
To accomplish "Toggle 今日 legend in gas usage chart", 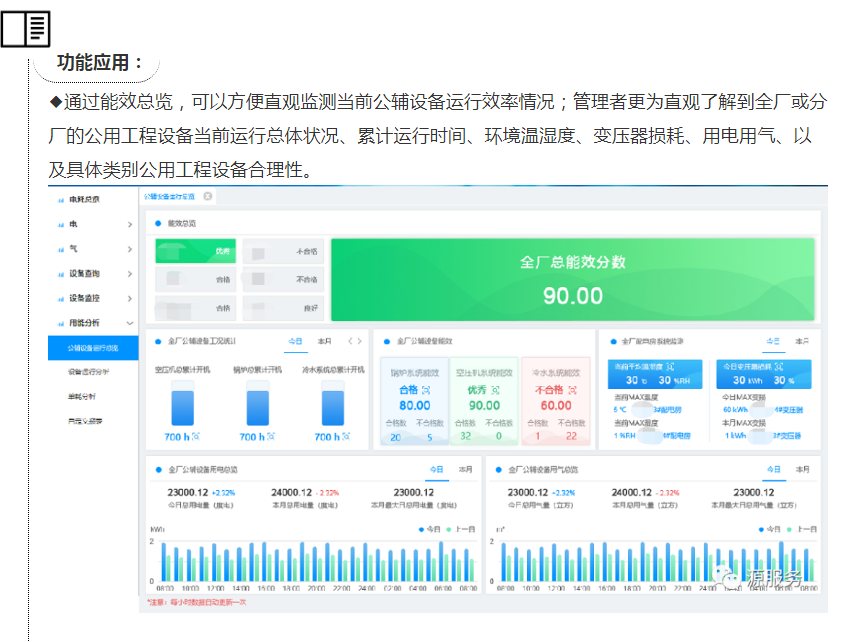I will [768, 529].
